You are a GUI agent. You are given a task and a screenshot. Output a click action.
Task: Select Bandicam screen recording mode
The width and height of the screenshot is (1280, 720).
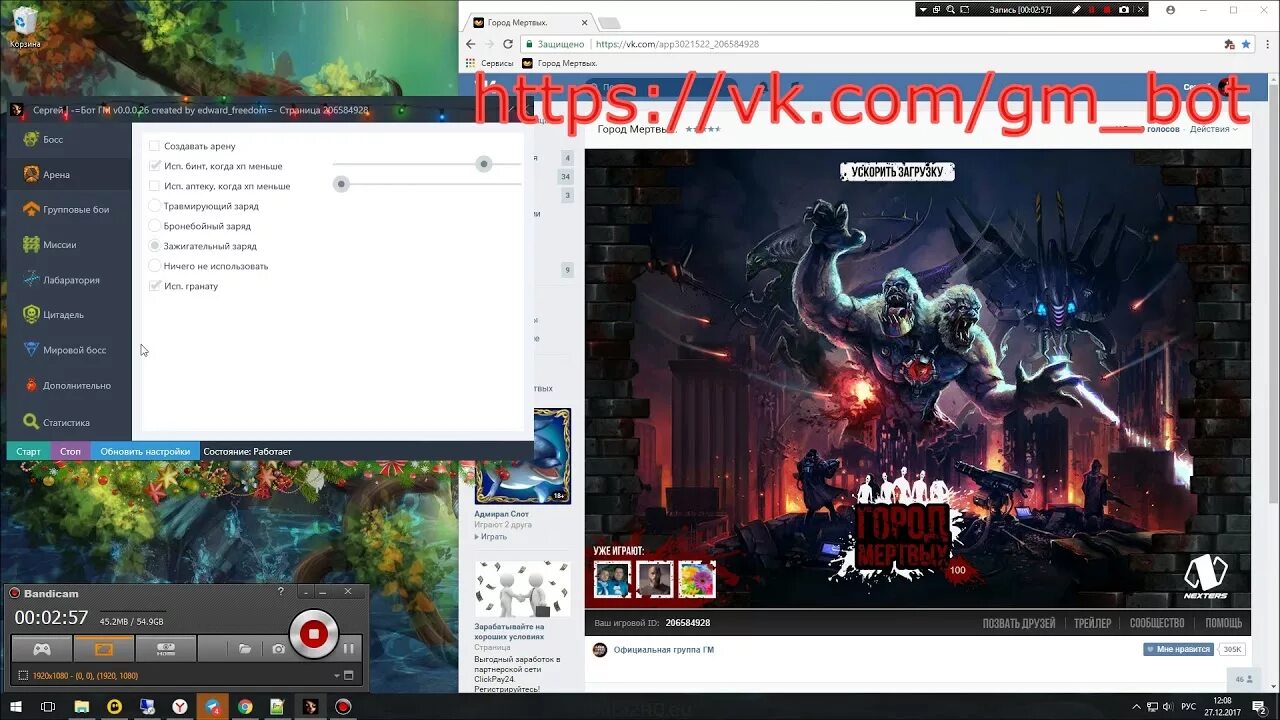(x=104, y=649)
